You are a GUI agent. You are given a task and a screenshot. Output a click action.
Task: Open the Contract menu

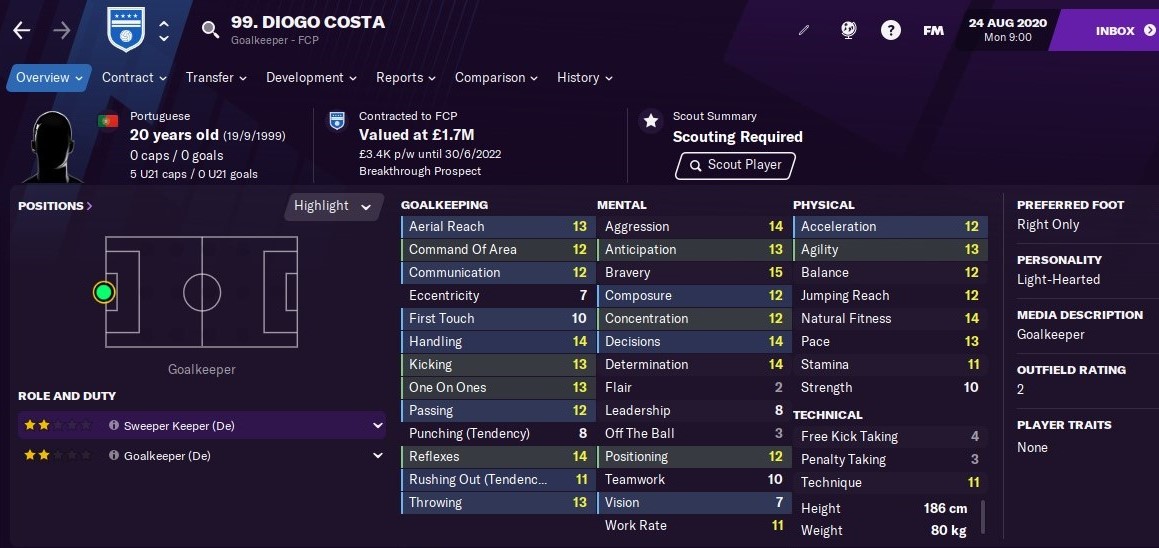134,78
